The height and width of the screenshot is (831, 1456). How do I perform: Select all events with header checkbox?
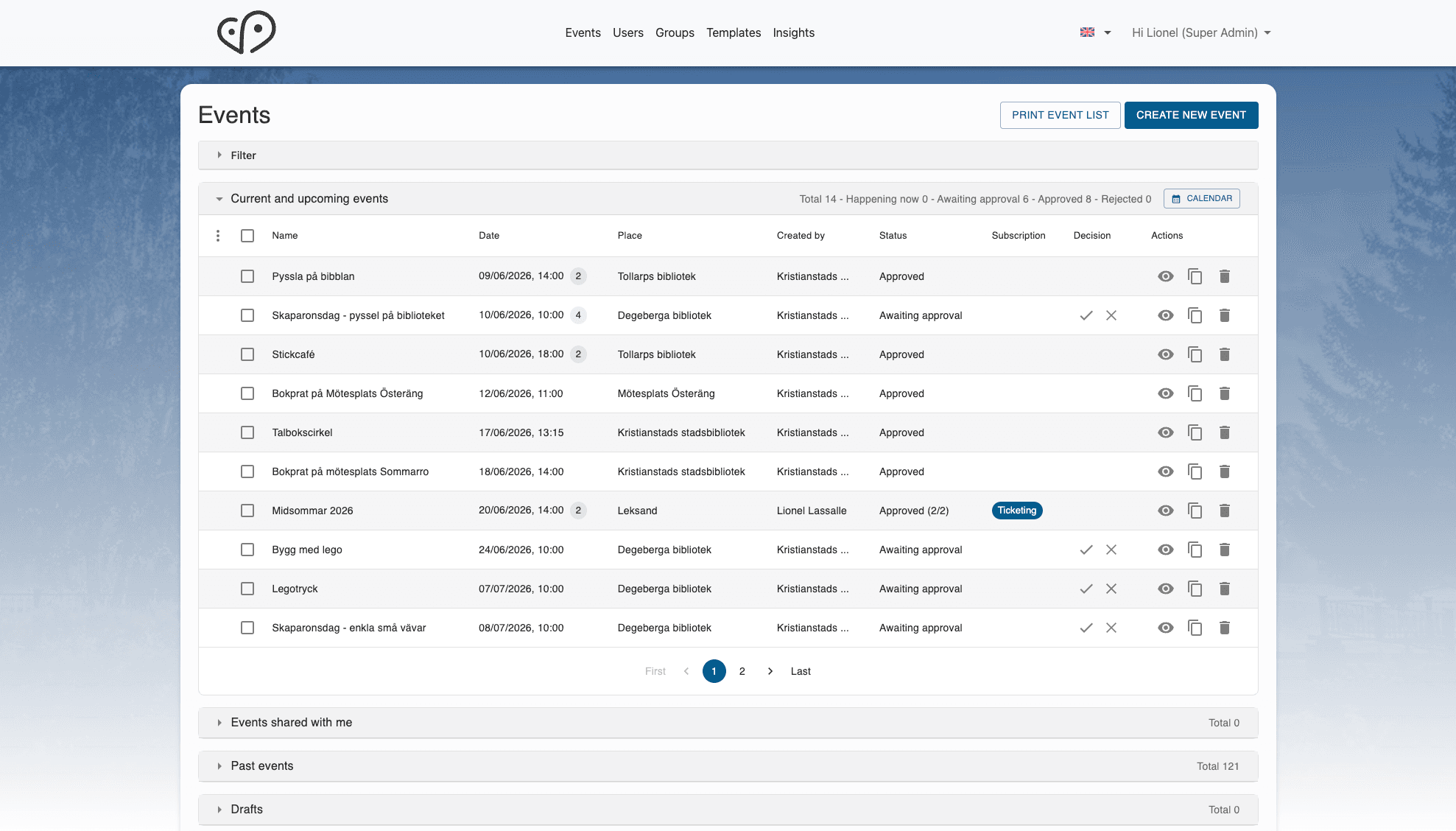247,236
